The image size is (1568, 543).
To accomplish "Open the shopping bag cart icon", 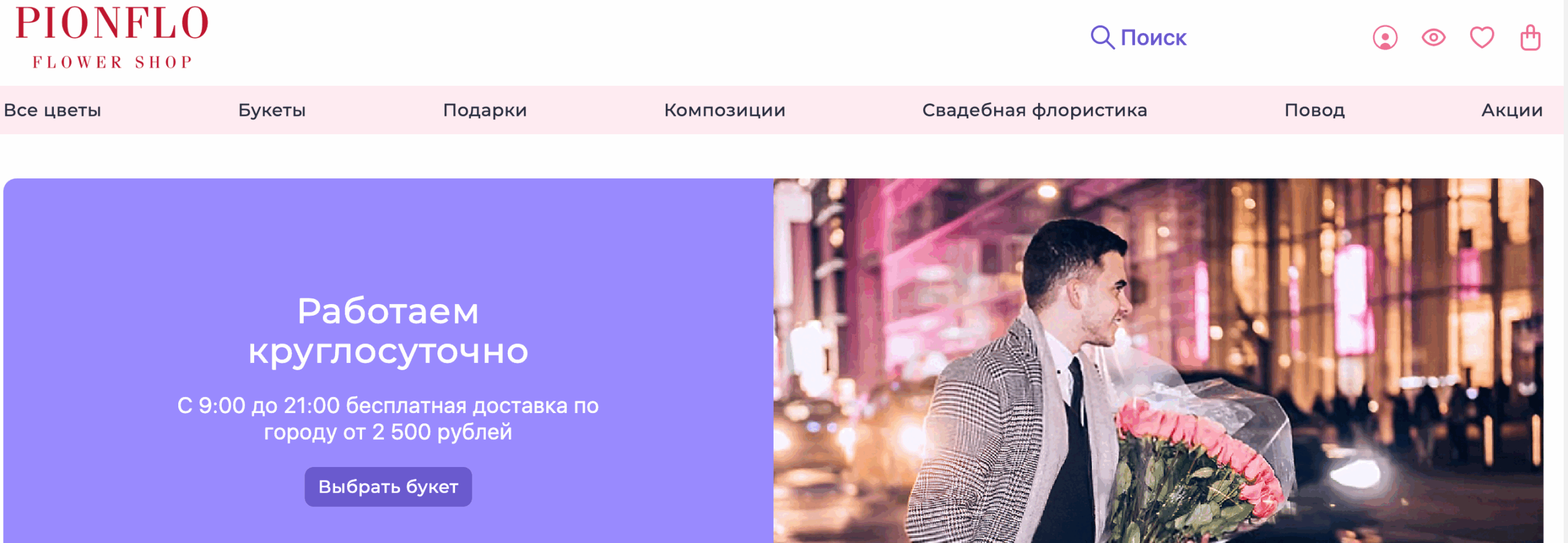I will pos(1530,38).
